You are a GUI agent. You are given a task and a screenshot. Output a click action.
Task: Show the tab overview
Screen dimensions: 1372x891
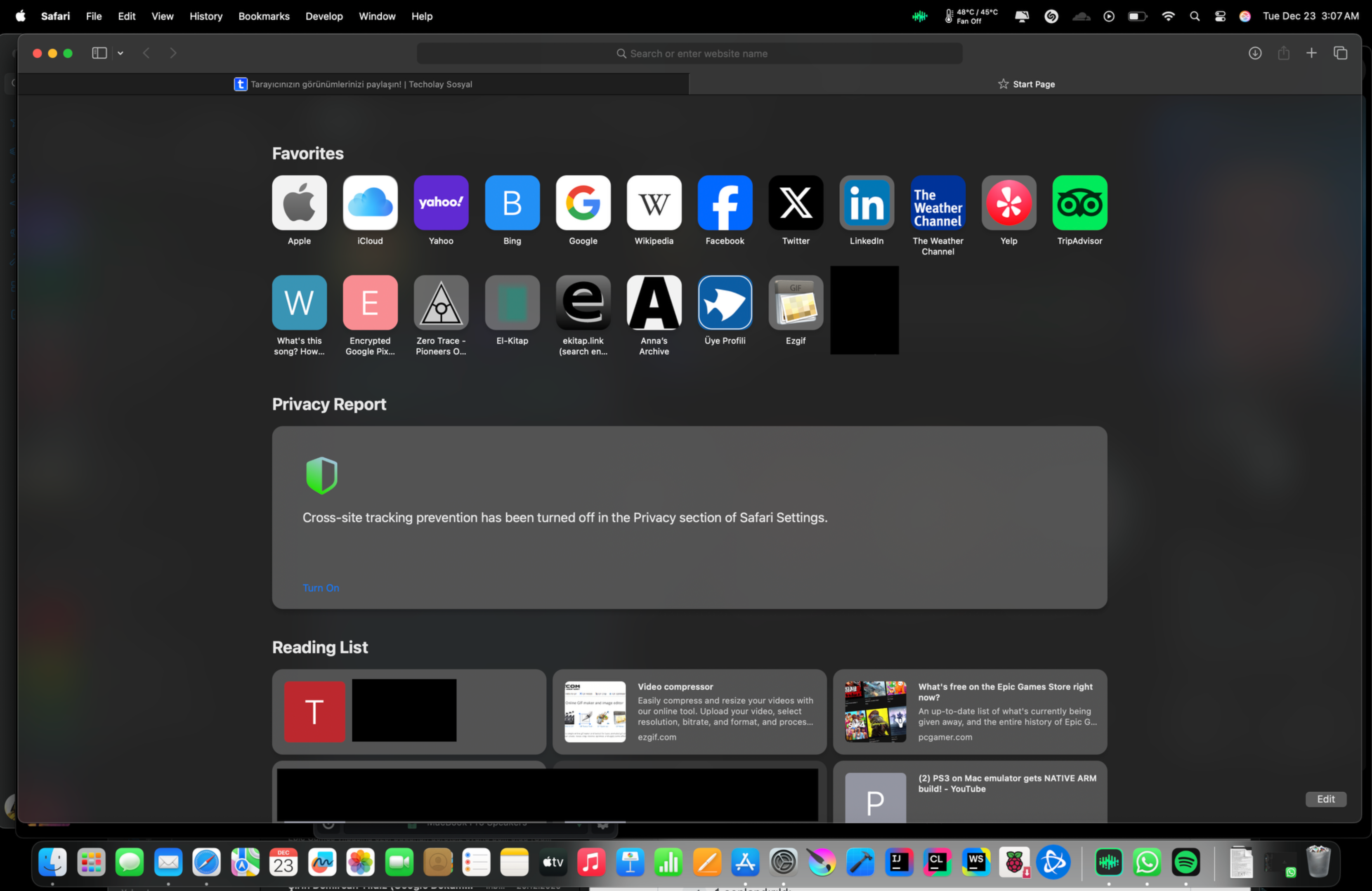(1340, 53)
